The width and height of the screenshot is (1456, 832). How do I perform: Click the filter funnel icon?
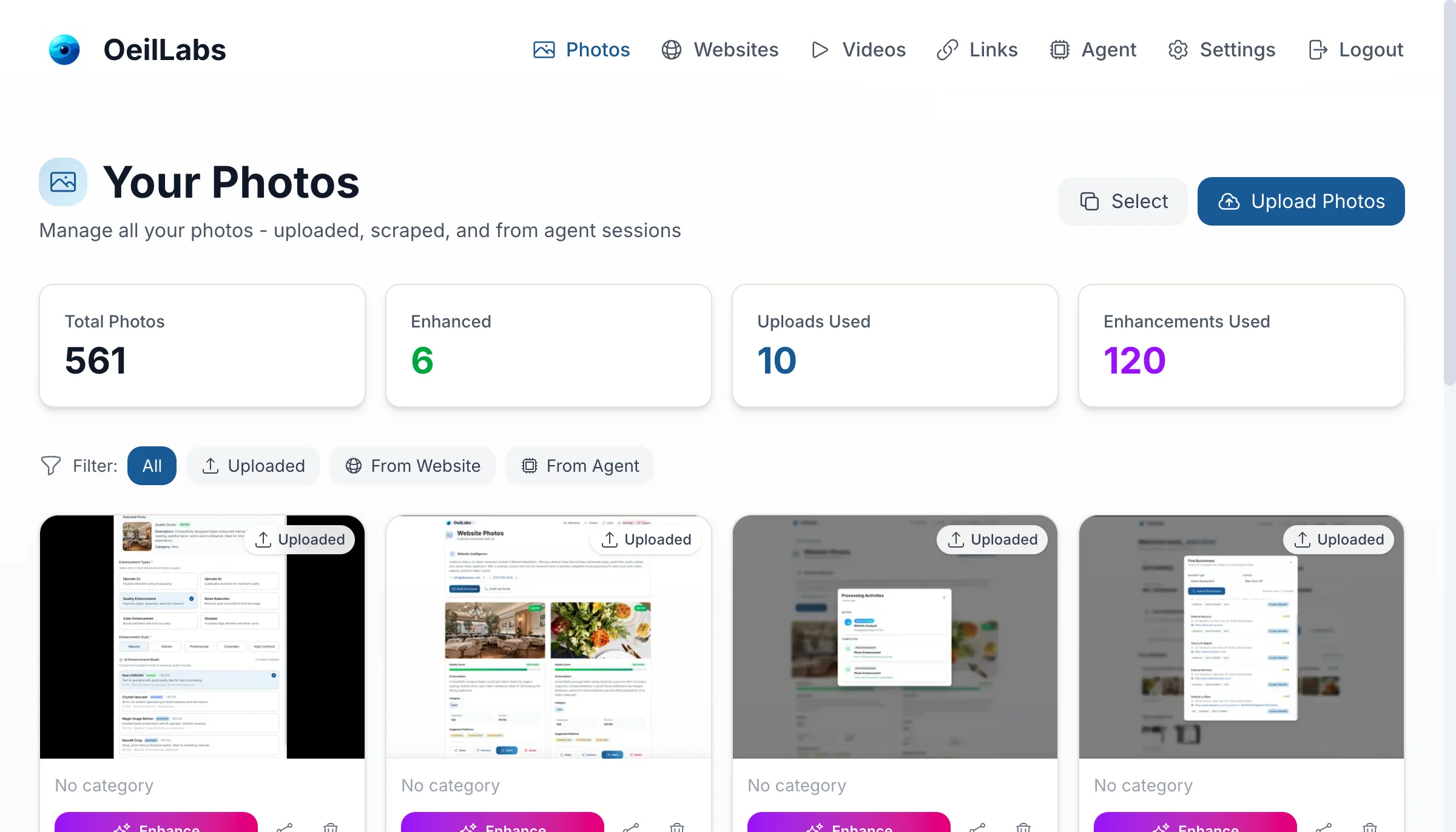[51, 466]
